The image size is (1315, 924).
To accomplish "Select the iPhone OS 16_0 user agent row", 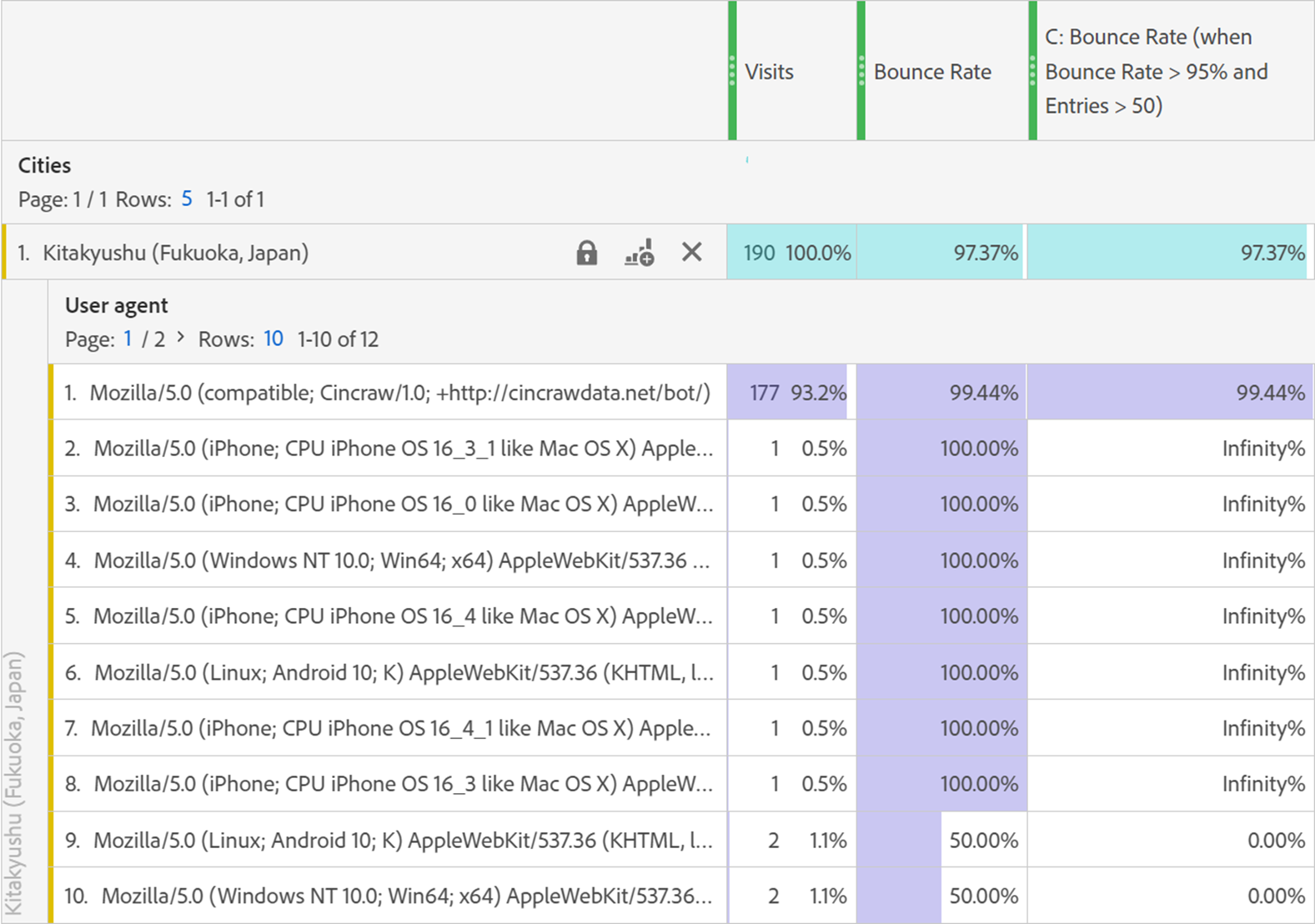I will [x=388, y=505].
